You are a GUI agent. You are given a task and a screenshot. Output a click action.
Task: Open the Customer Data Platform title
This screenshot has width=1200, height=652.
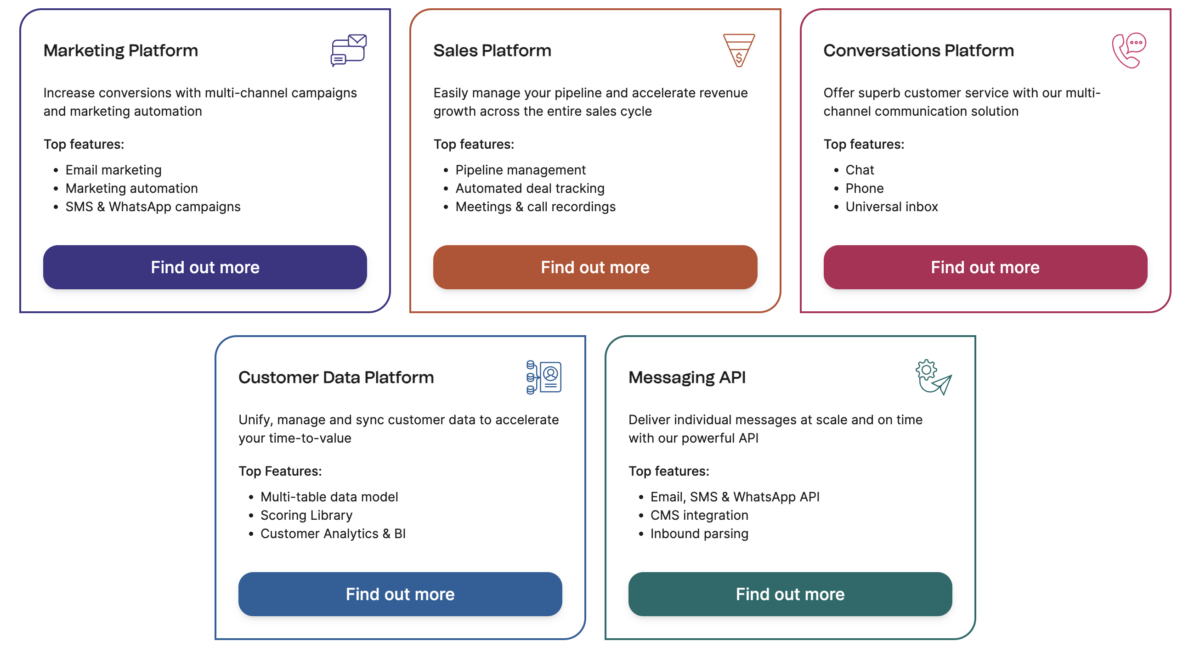336,378
